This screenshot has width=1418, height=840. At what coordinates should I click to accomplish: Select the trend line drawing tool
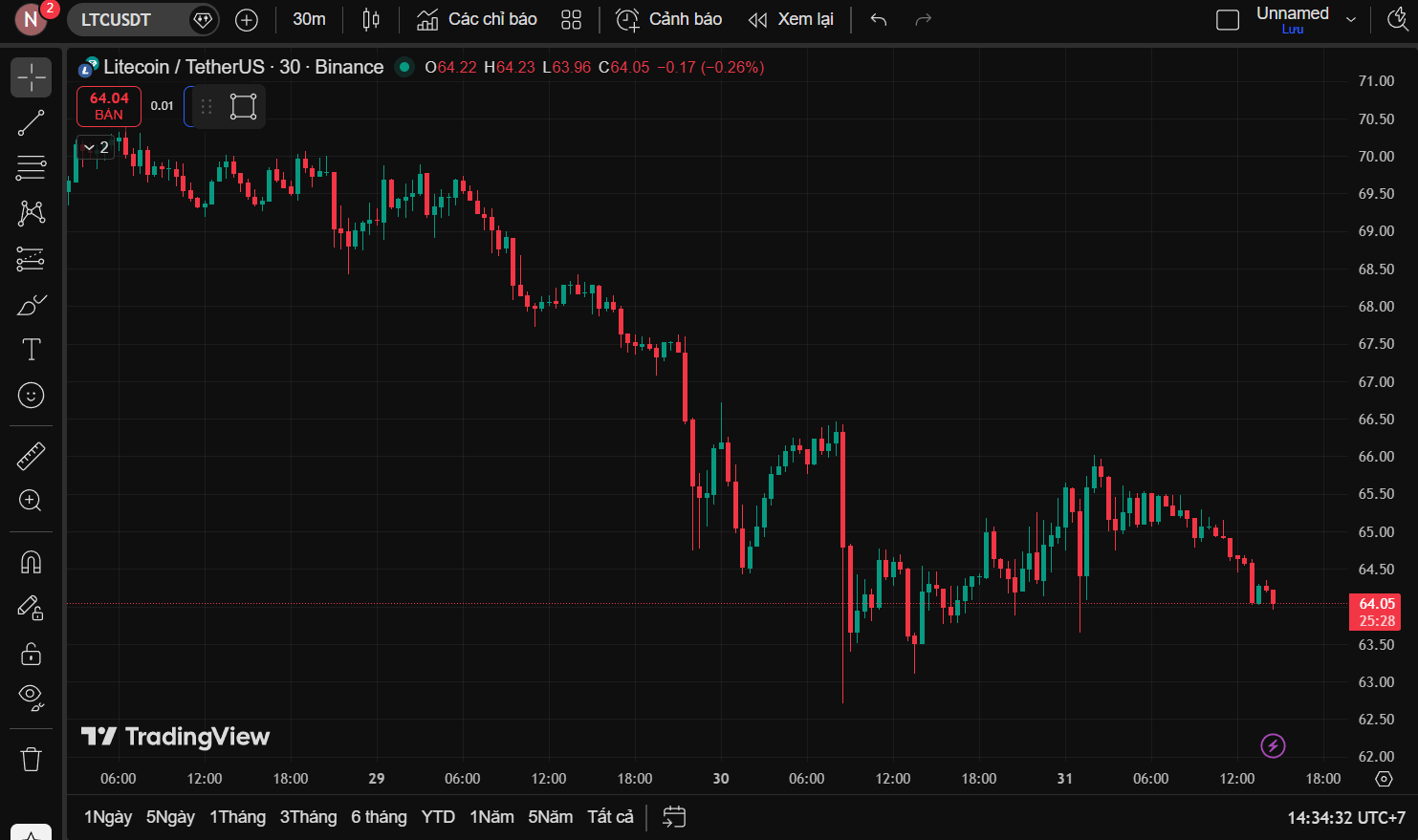(31, 123)
